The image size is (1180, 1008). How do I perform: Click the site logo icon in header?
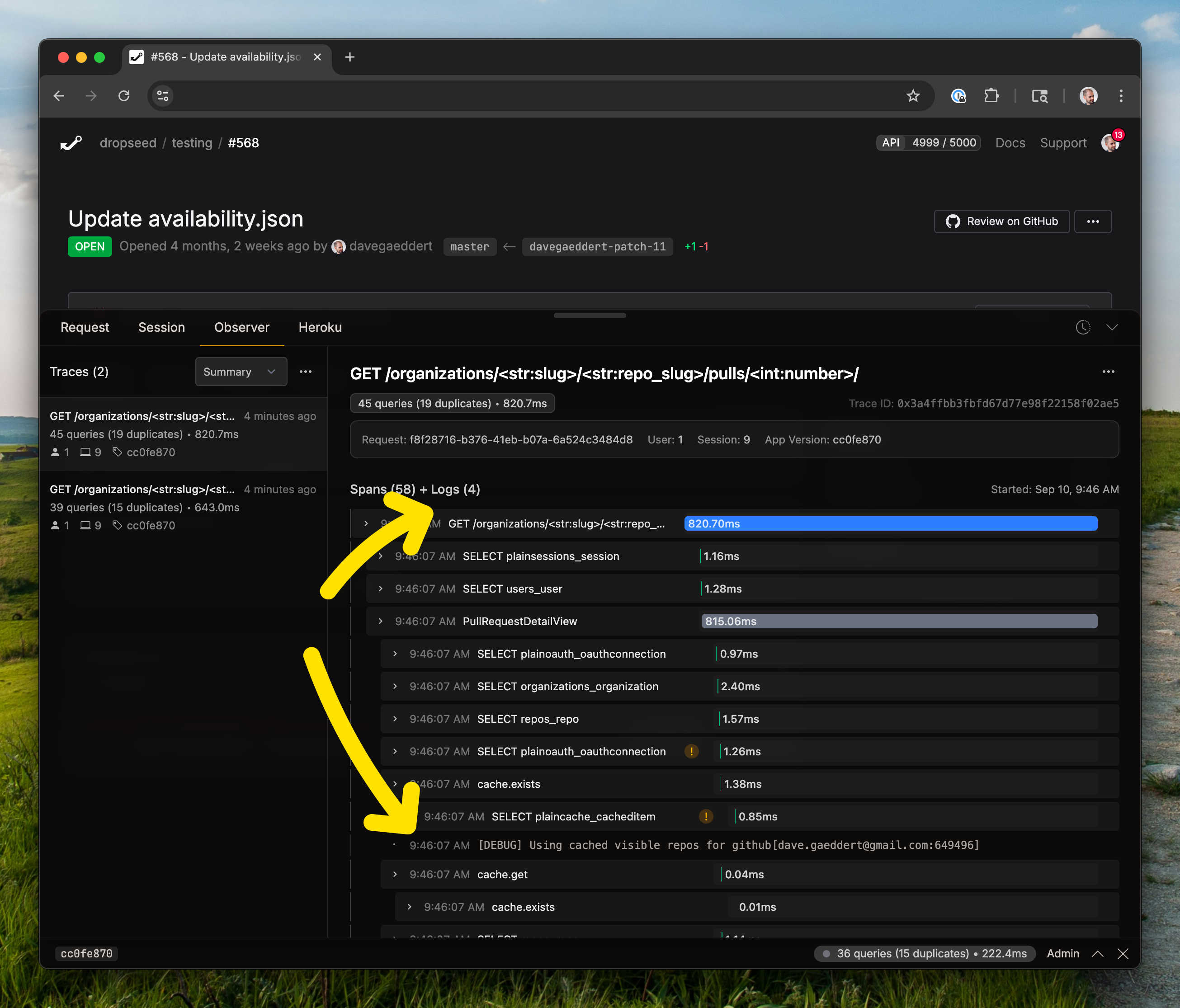pyautogui.click(x=72, y=143)
